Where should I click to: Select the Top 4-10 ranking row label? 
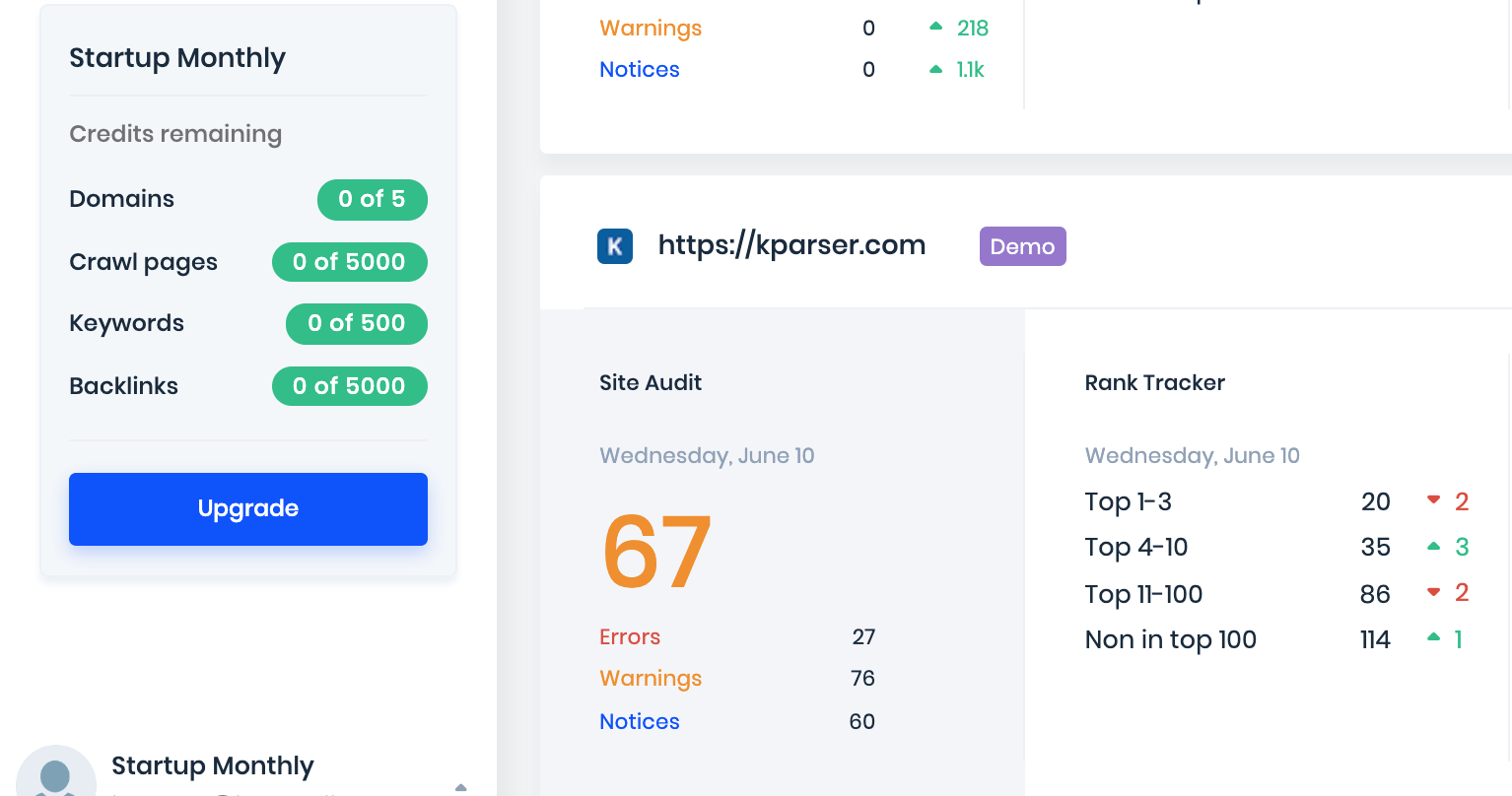(1136, 548)
